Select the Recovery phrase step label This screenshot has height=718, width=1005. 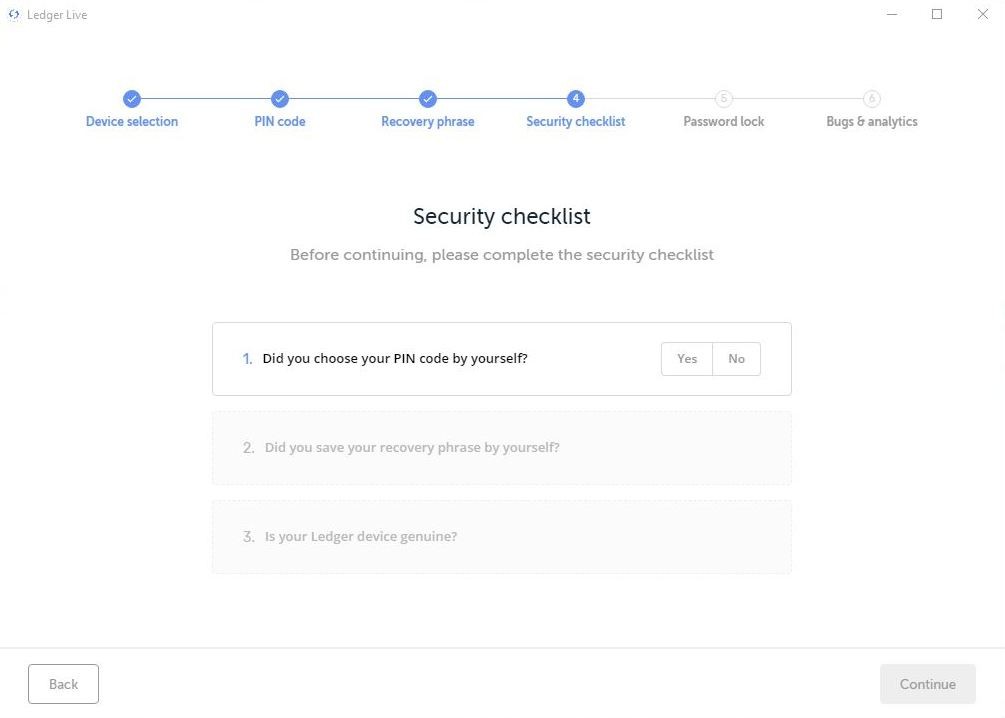tap(428, 122)
